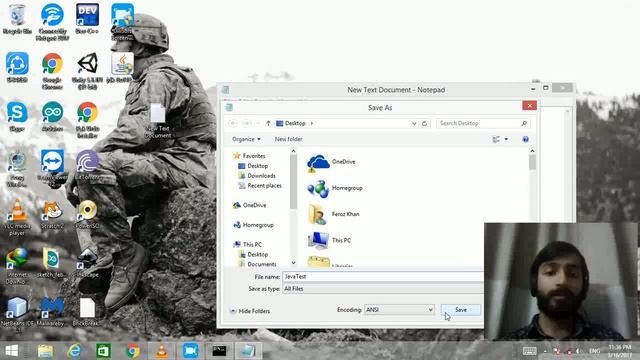Select the Scratch 2 desktop shortcut
Screen dimensions: 640x360
(x=52, y=214)
